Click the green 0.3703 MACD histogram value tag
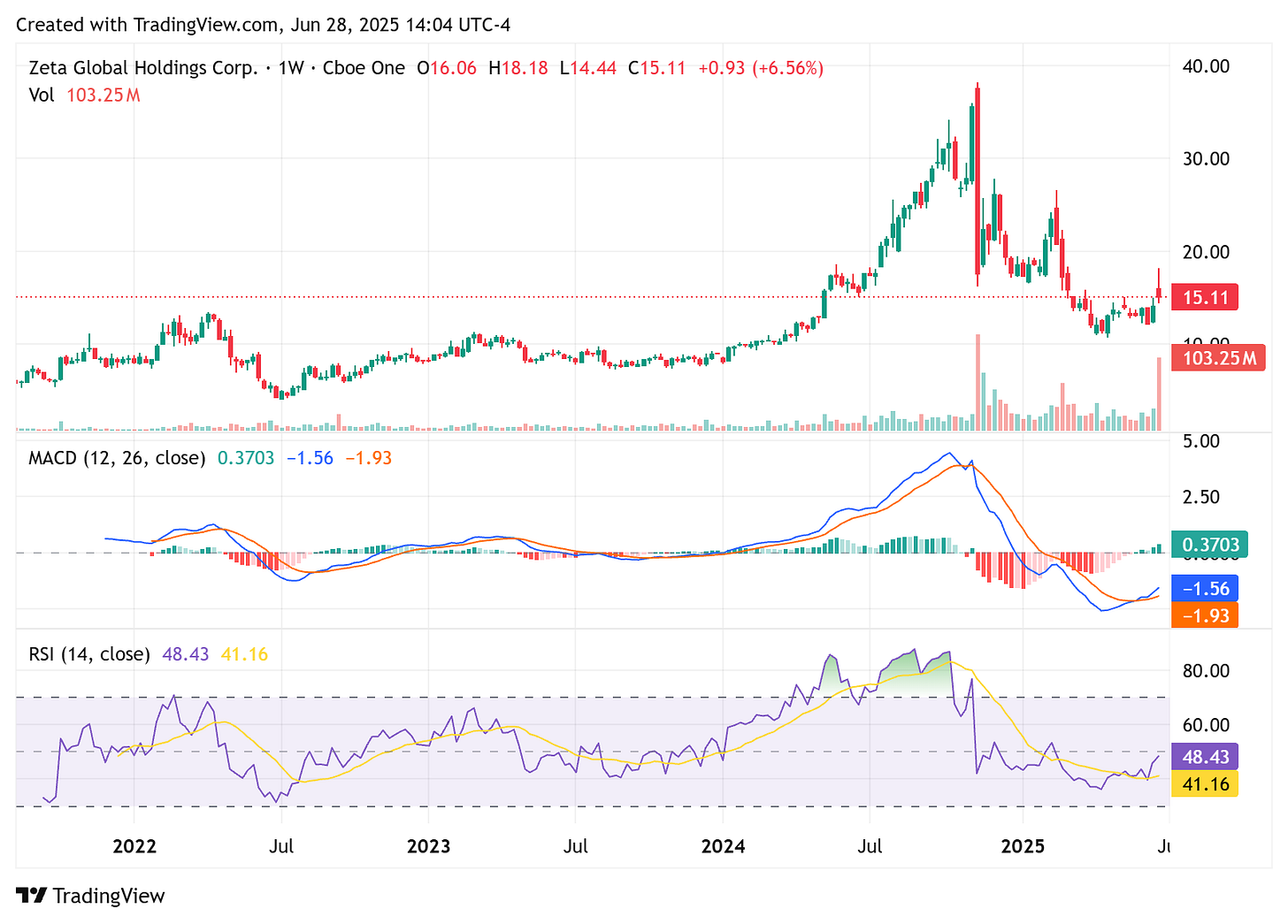 click(x=1211, y=545)
